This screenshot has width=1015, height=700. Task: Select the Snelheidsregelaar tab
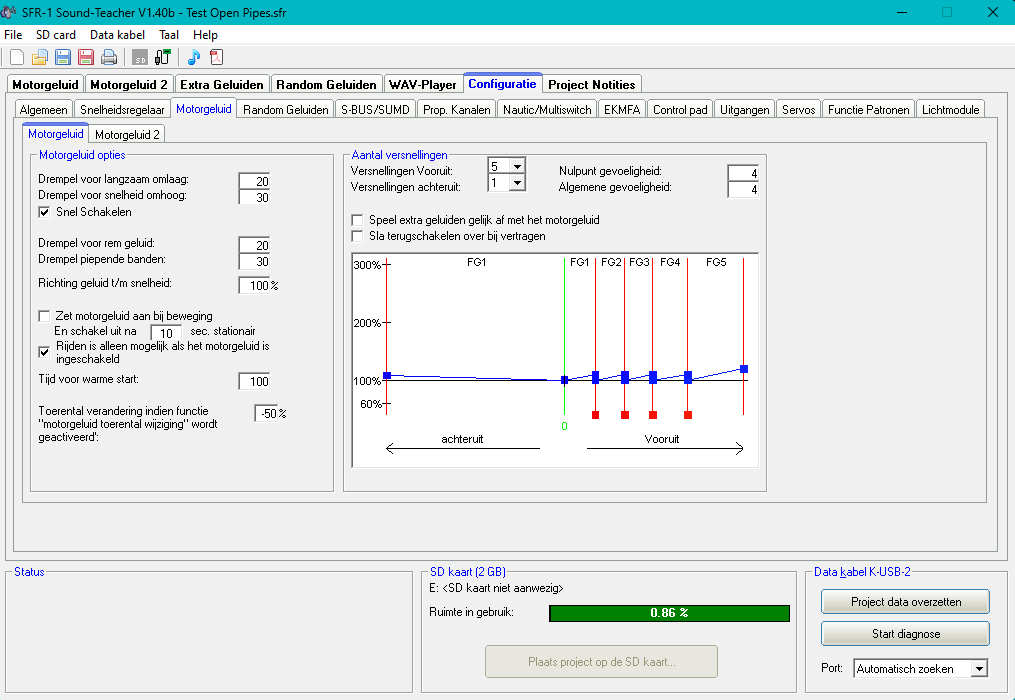[x=122, y=109]
